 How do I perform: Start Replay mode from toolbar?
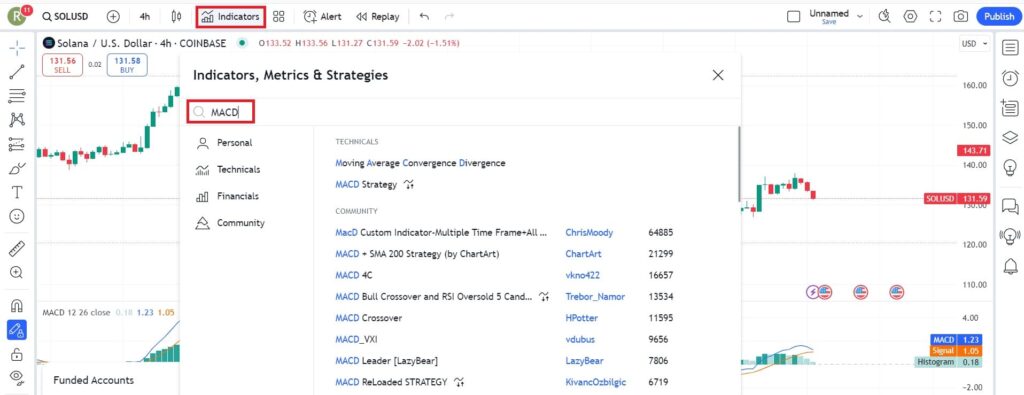[377, 16]
